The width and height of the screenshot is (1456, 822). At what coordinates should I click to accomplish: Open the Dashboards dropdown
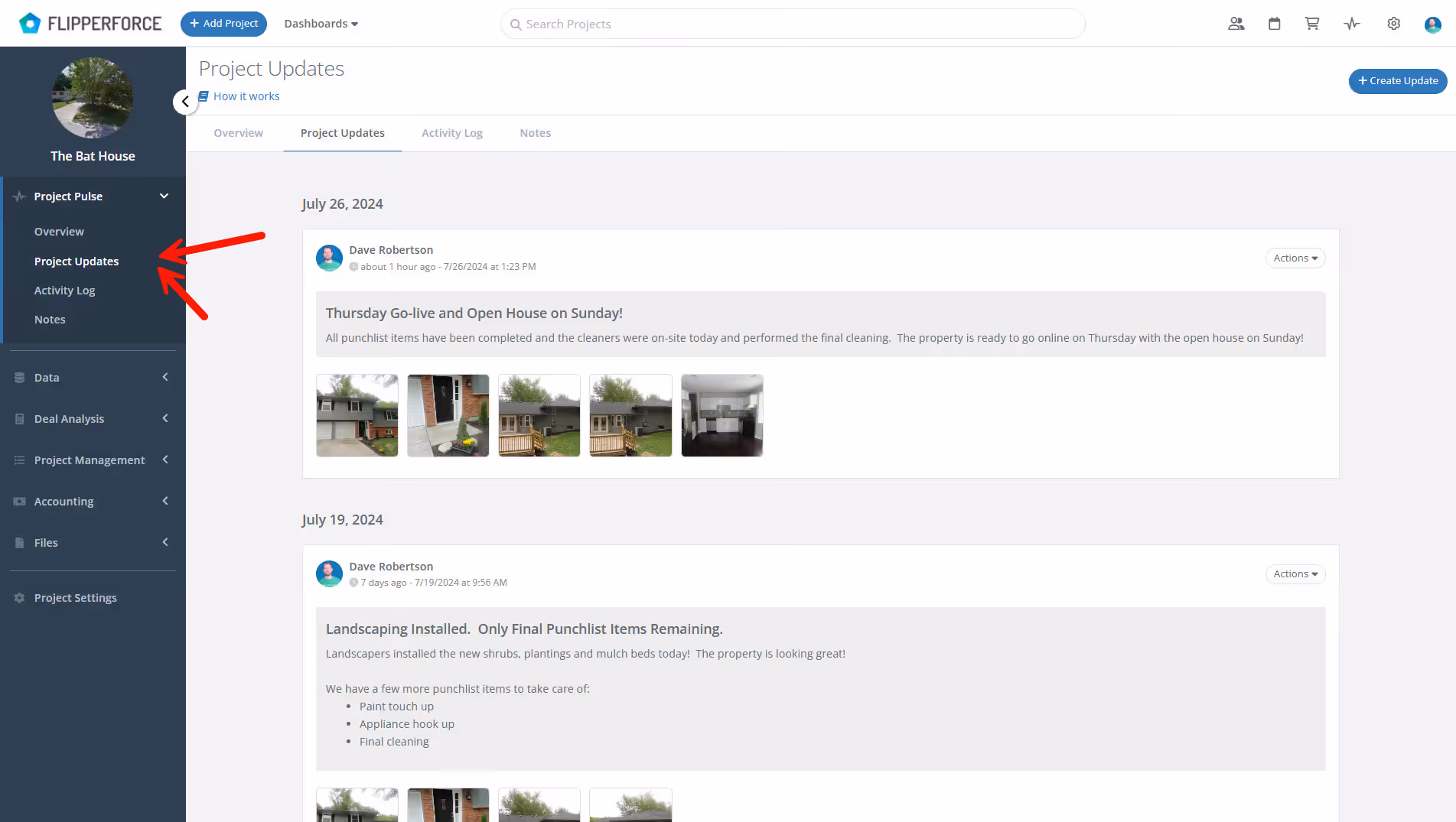click(321, 24)
